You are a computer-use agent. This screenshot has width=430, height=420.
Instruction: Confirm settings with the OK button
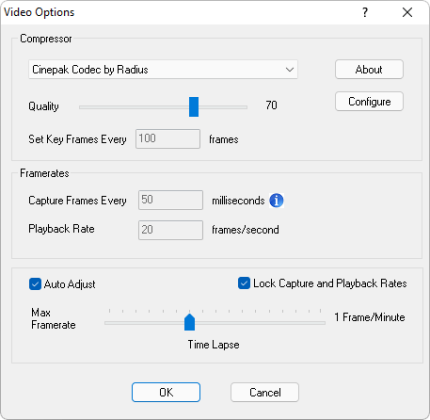(166, 392)
